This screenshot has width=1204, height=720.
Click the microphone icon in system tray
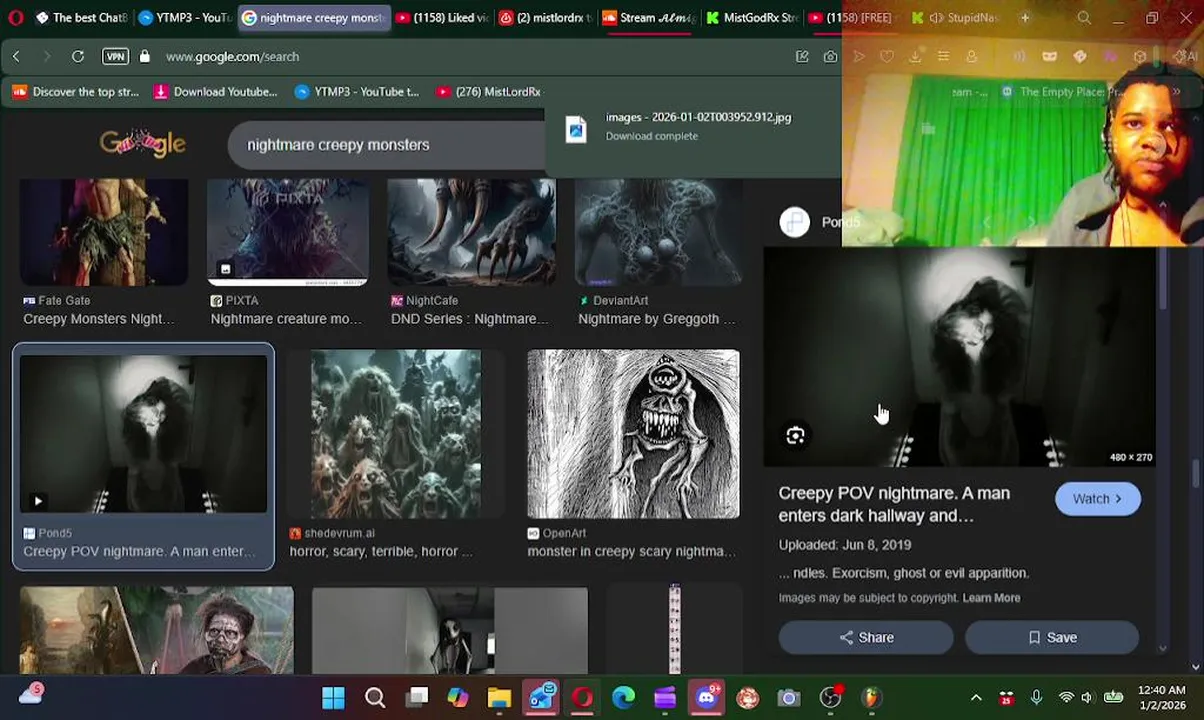(1036, 698)
